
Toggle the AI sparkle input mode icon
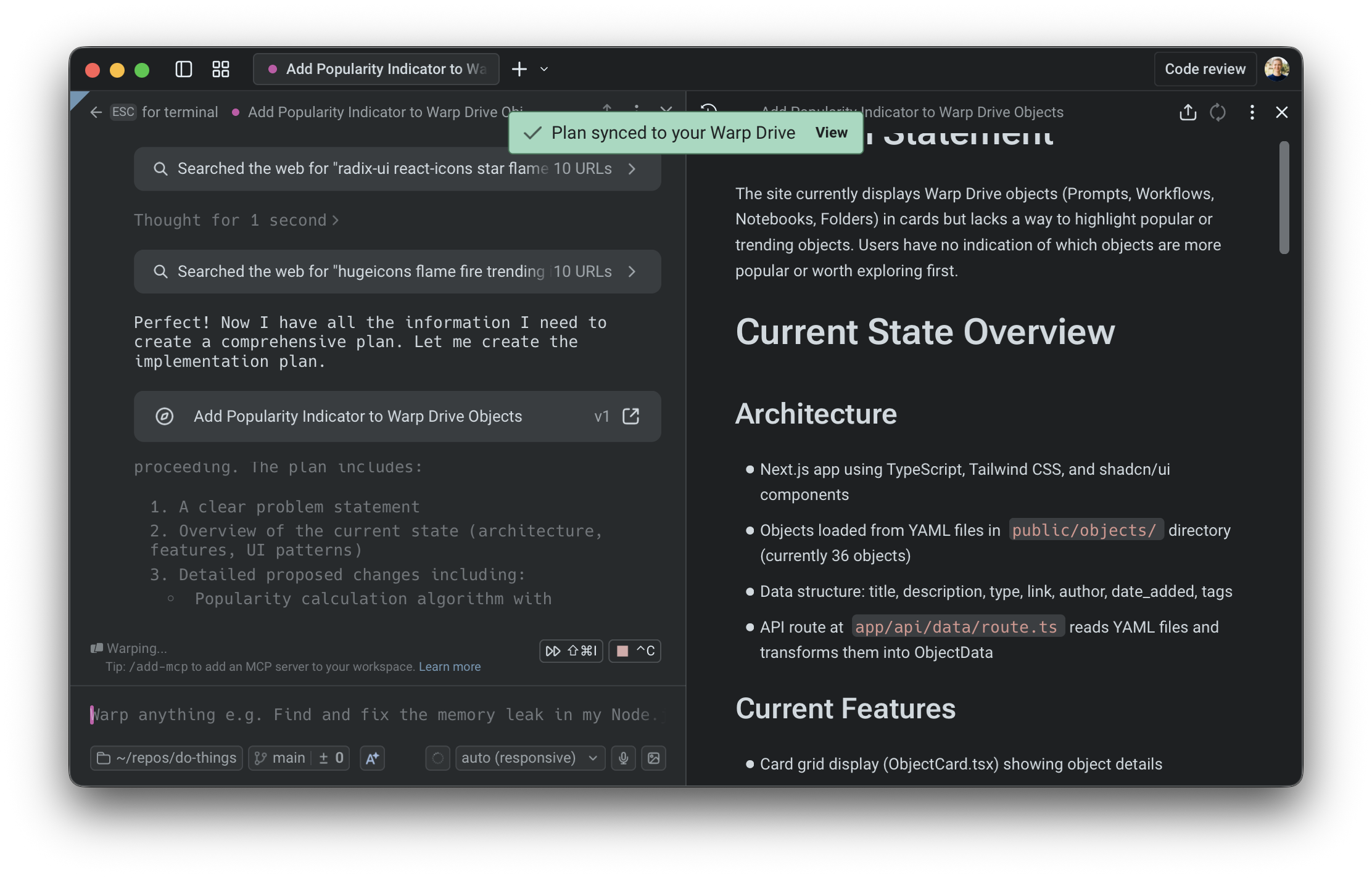pos(372,758)
